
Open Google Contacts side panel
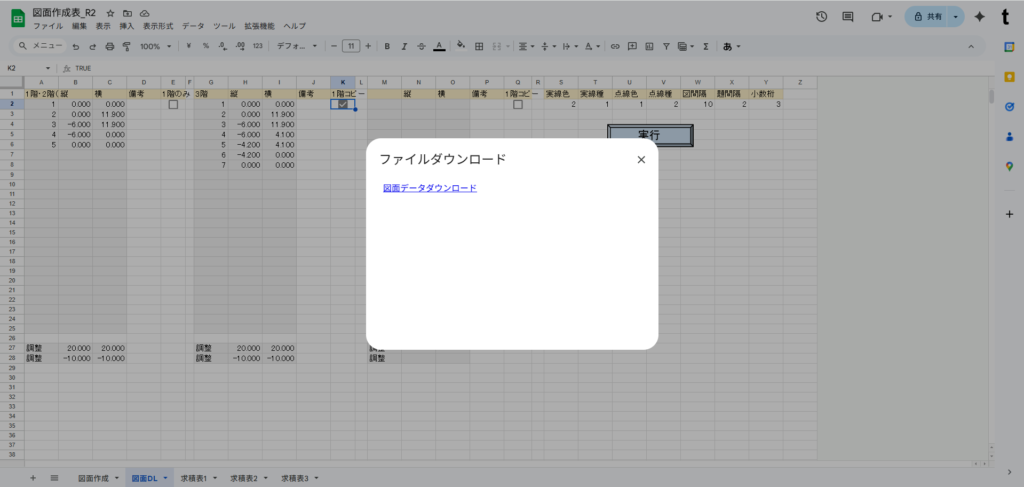(x=1009, y=136)
